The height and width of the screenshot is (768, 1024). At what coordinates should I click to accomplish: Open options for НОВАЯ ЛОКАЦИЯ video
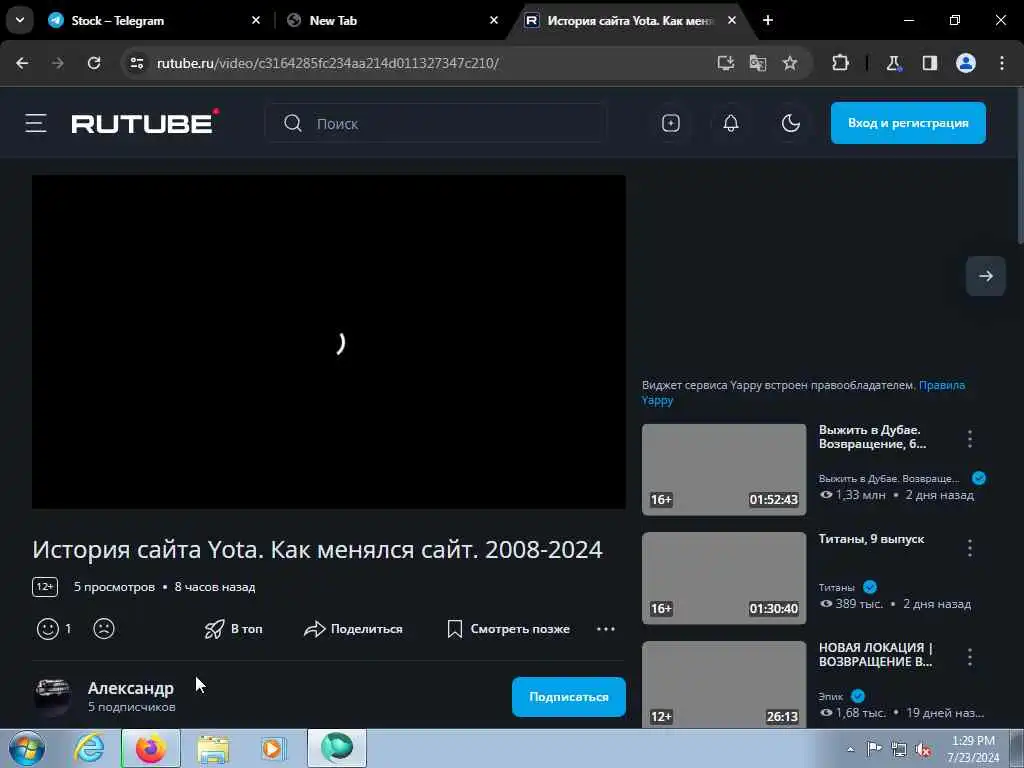tap(970, 656)
